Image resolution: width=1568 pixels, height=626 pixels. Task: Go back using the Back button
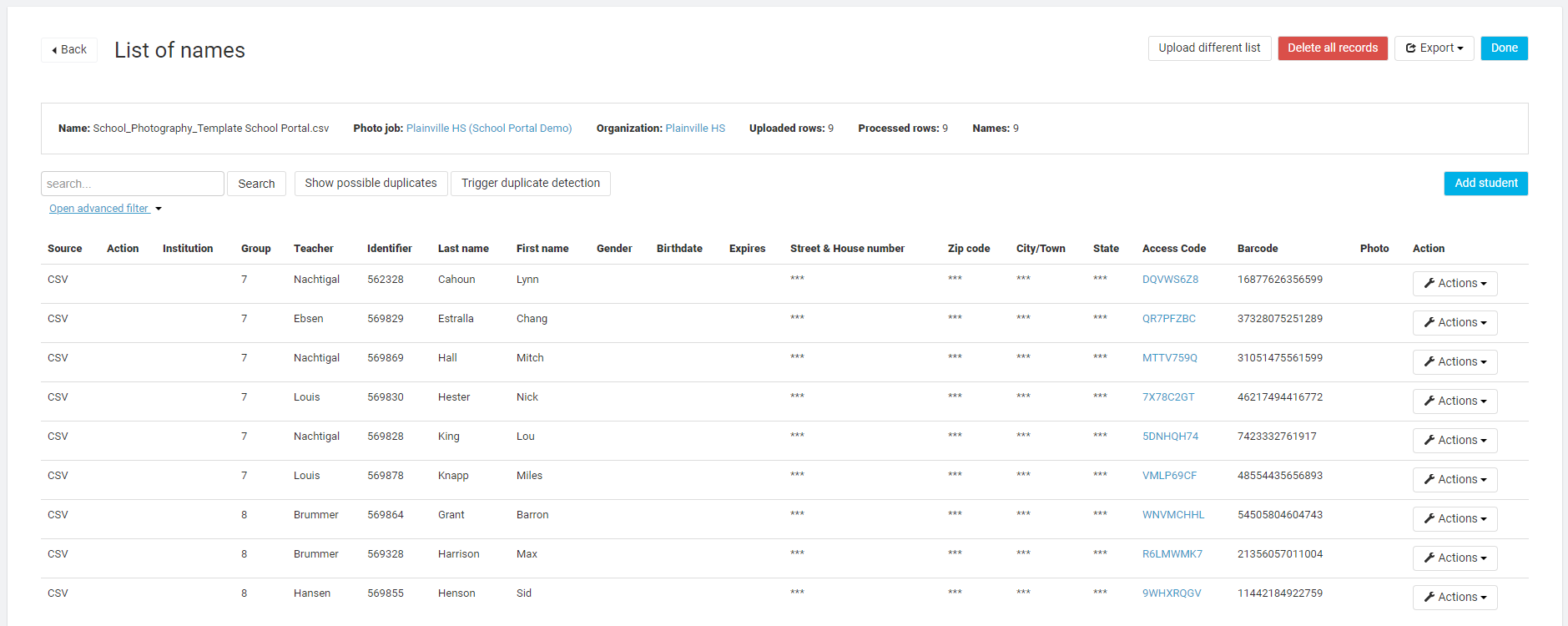(69, 49)
